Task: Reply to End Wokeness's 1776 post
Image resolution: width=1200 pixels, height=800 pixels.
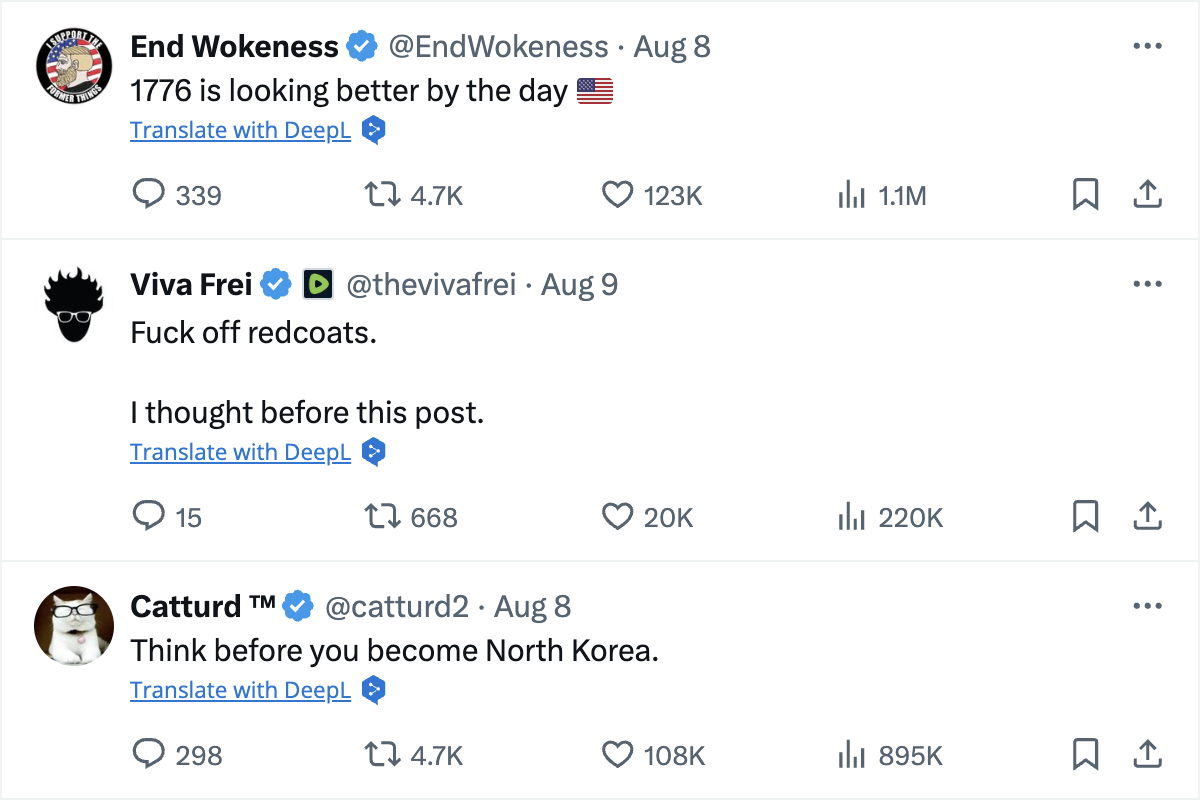Action: 148,194
